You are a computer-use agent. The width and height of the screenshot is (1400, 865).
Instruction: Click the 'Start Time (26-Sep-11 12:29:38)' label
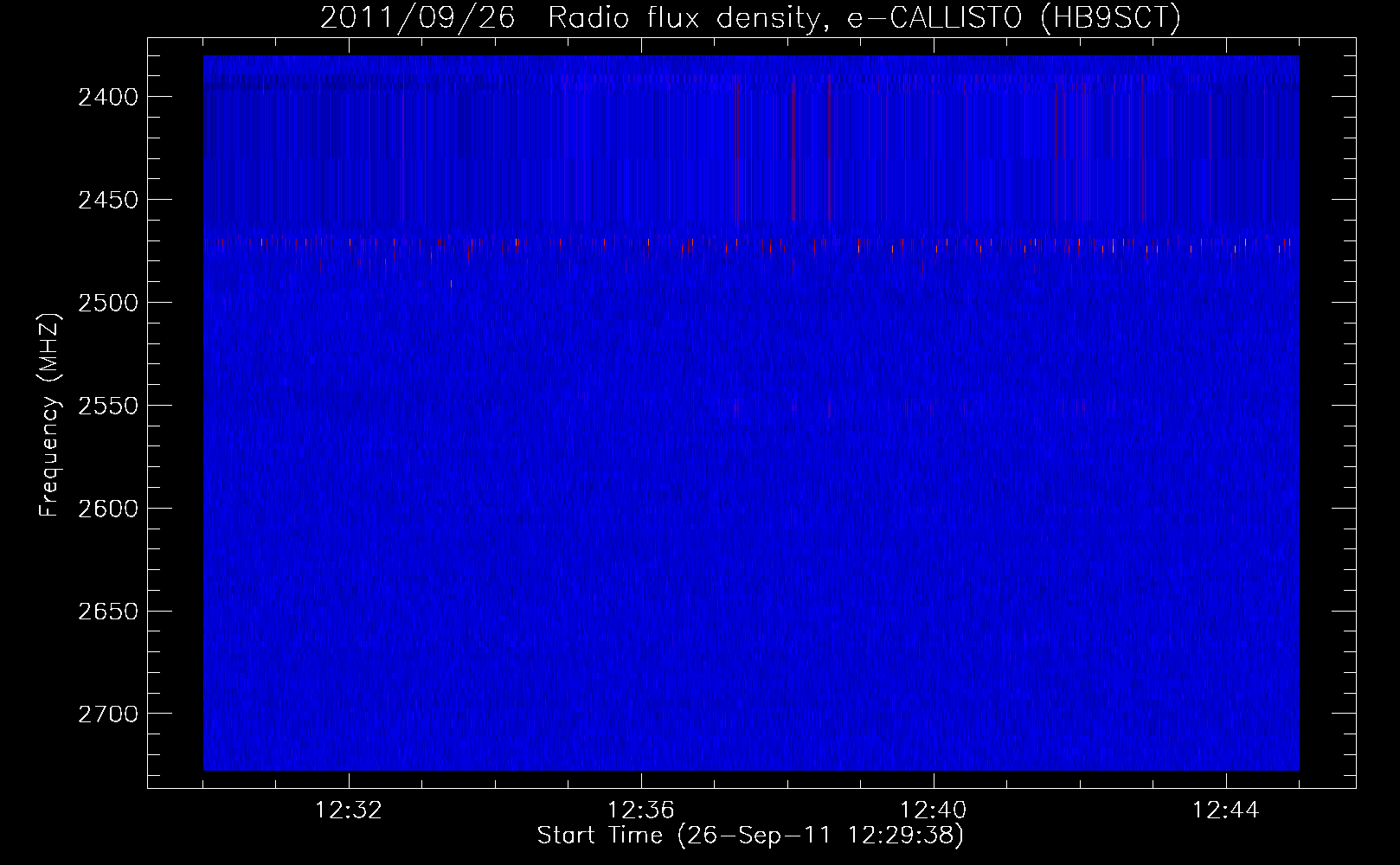coord(750,836)
